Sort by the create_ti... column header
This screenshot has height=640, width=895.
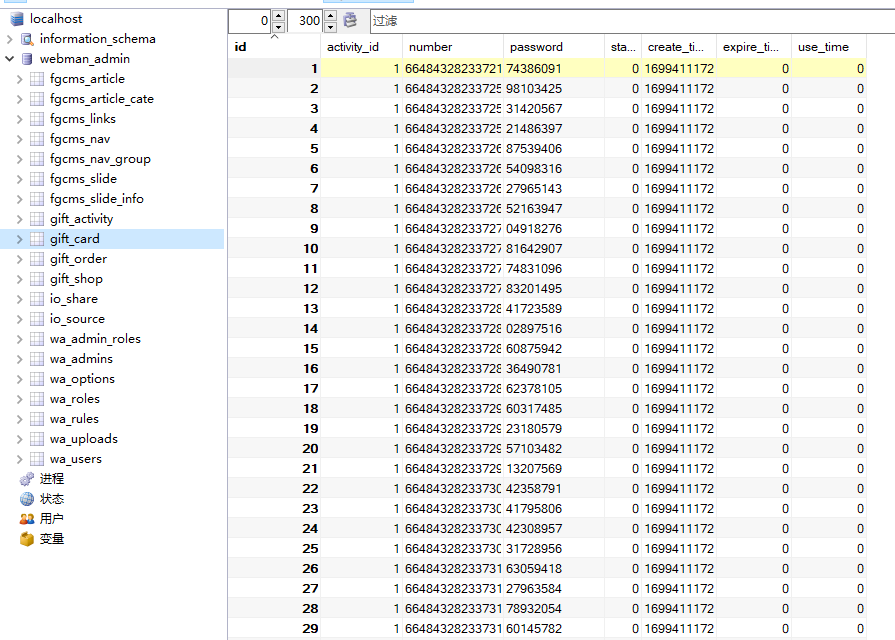click(x=679, y=47)
